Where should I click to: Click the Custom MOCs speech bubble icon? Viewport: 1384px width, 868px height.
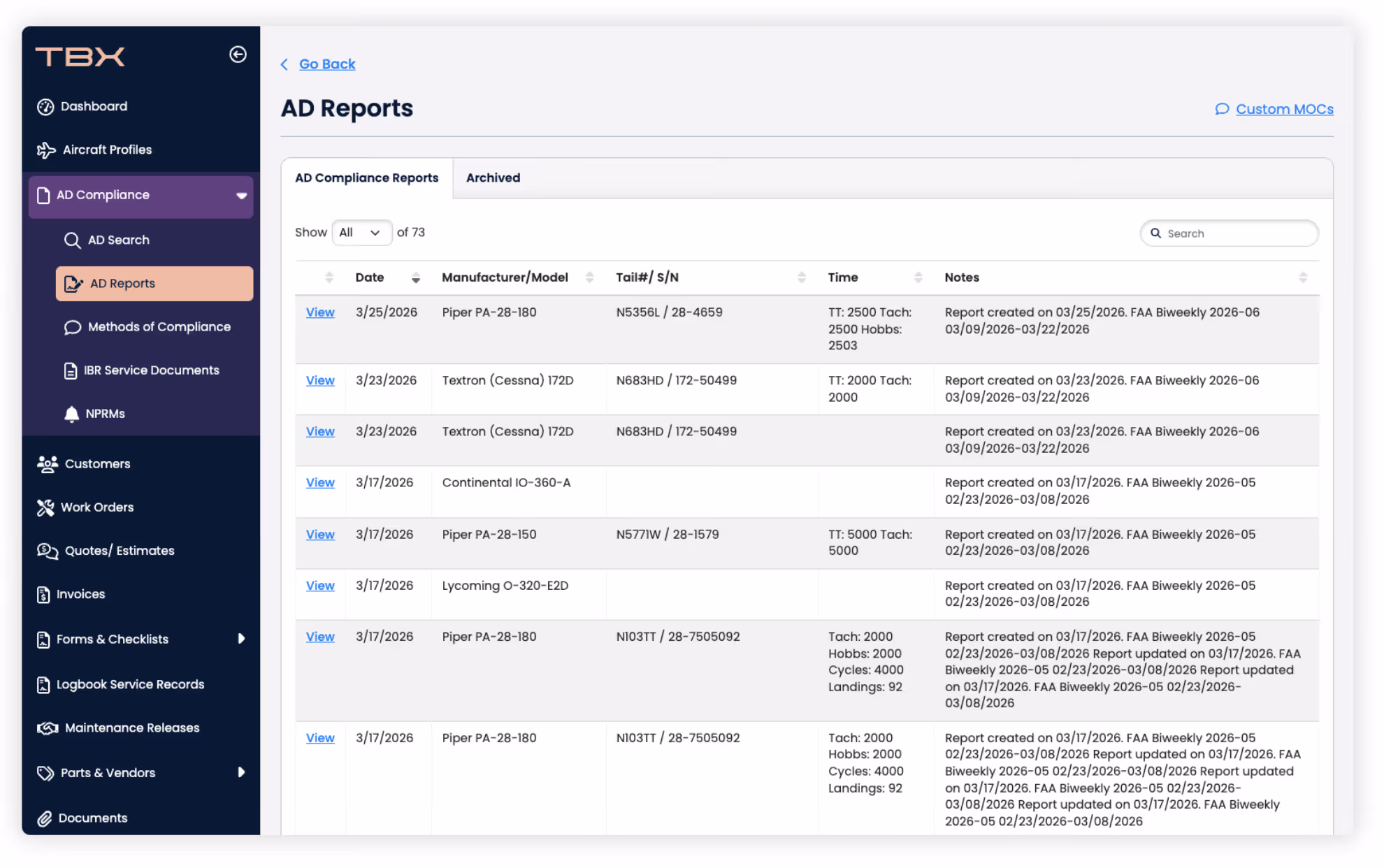pyautogui.click(x=1222, y=109)
